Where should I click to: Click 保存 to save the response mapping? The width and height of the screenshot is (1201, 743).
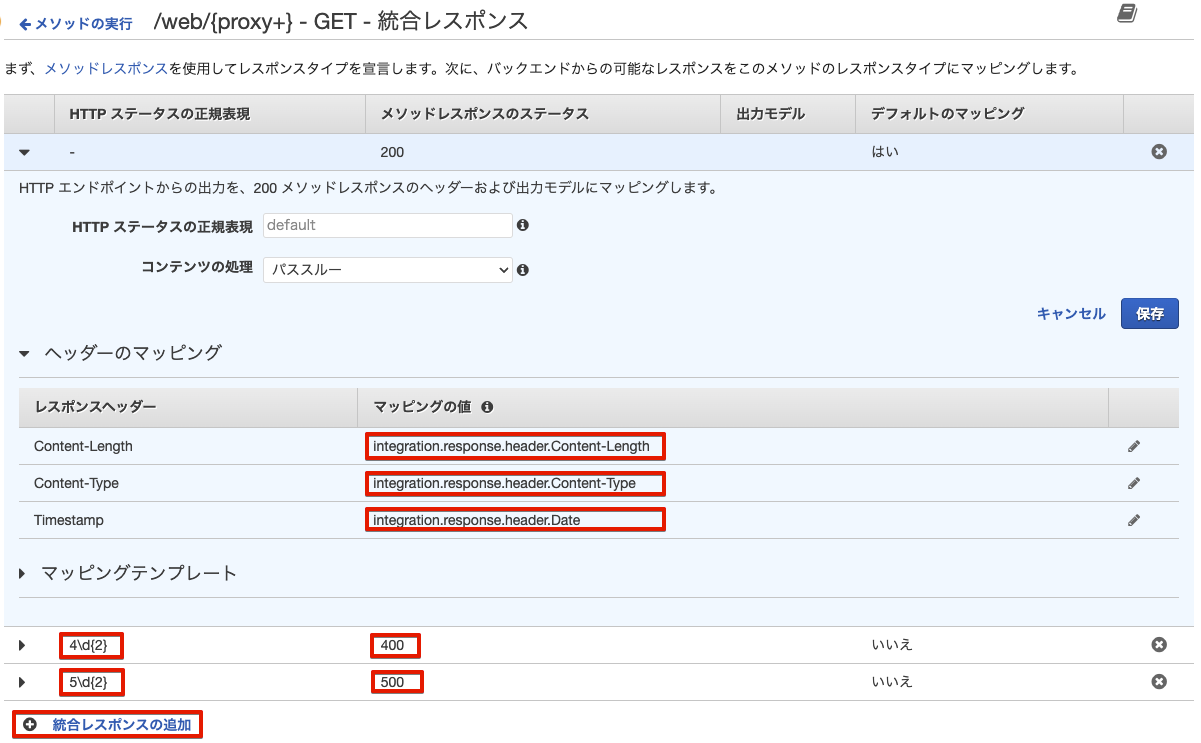(1149, 313)
